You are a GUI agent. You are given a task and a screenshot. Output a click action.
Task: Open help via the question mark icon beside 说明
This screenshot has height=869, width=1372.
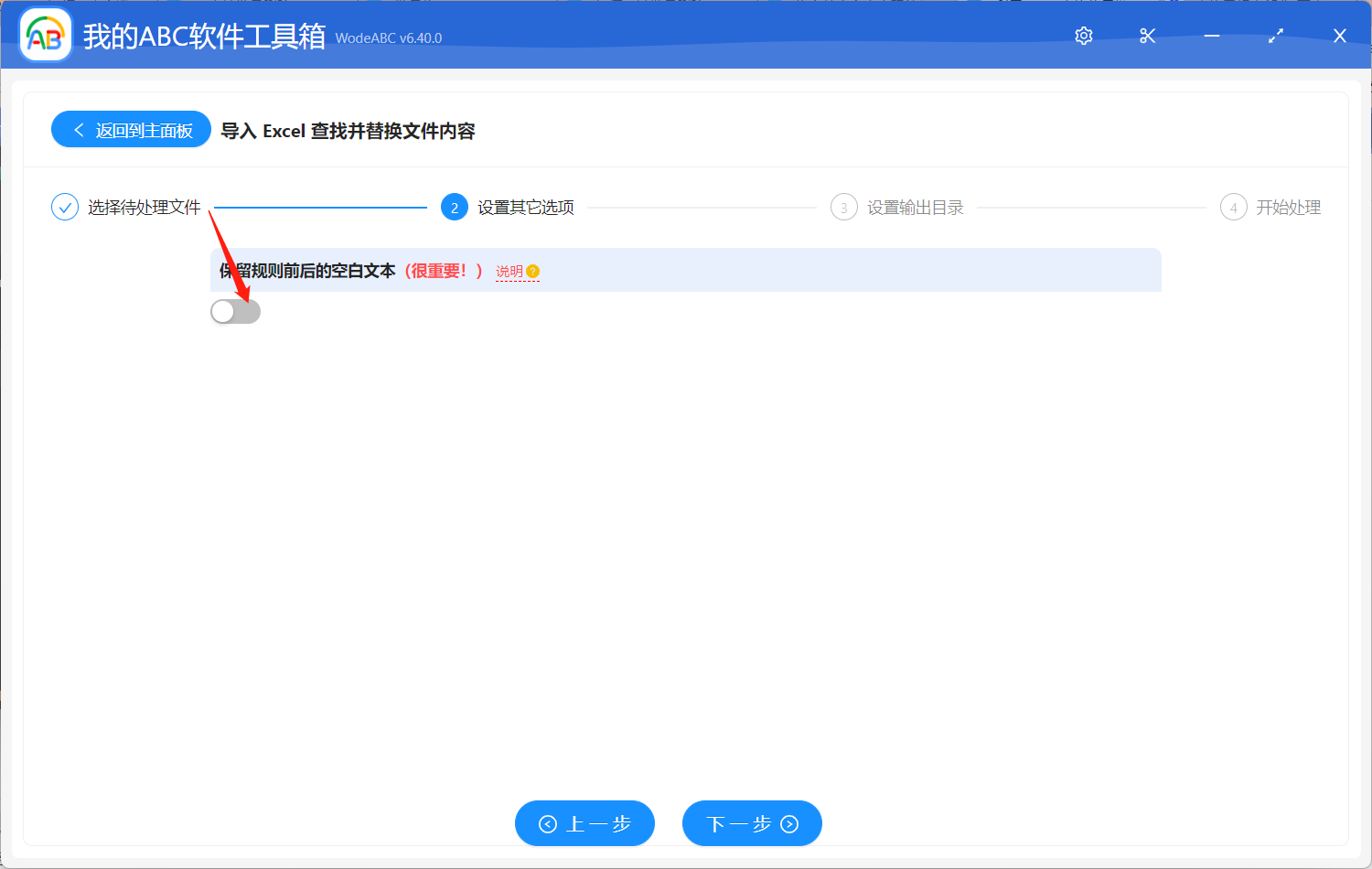coord(533,272)
